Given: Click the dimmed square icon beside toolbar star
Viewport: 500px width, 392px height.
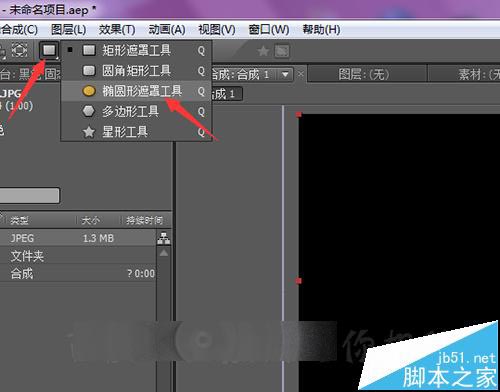Looking at the screenshot, I should [282, 51].
